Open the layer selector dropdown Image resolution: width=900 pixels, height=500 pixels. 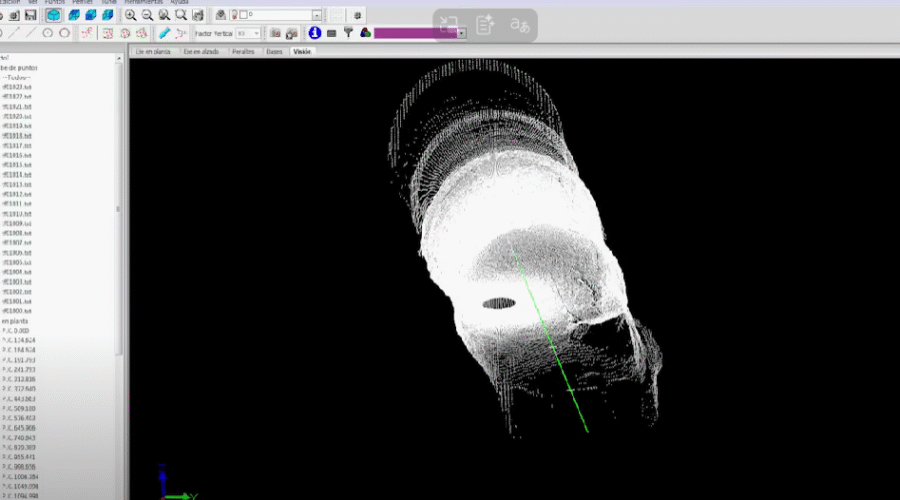pyautogui.click(x=316, y=15)
